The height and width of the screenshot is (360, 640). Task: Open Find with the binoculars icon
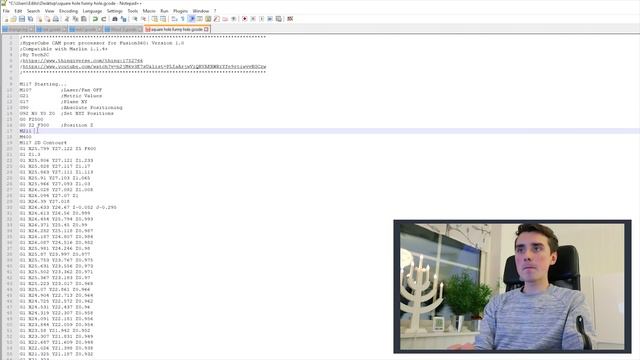(115, 19)
